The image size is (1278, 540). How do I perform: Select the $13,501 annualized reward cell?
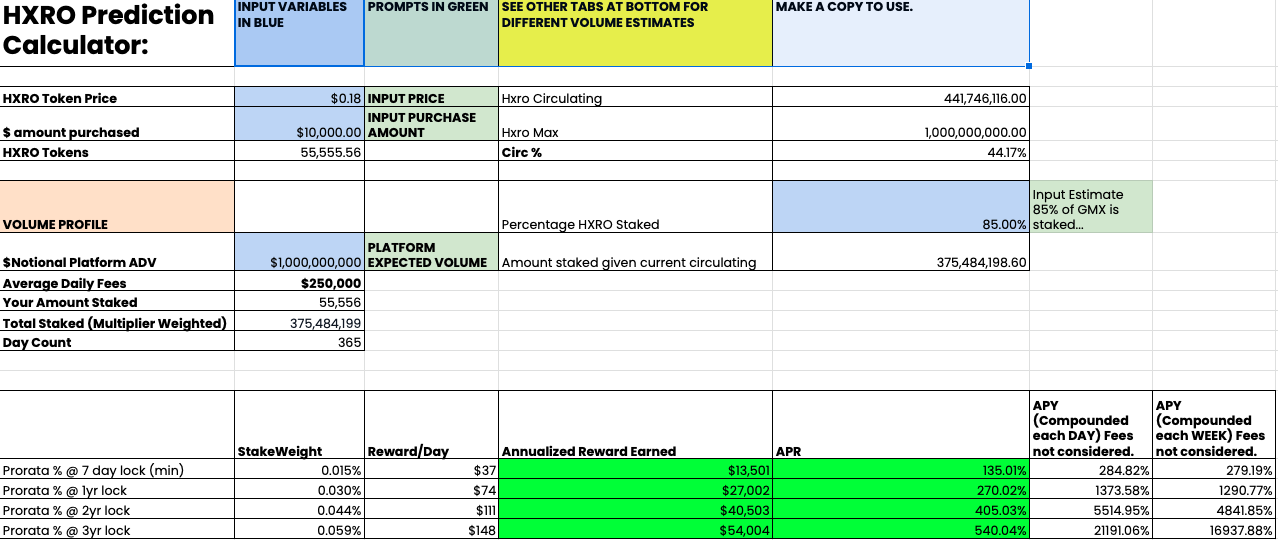[635, 470]
